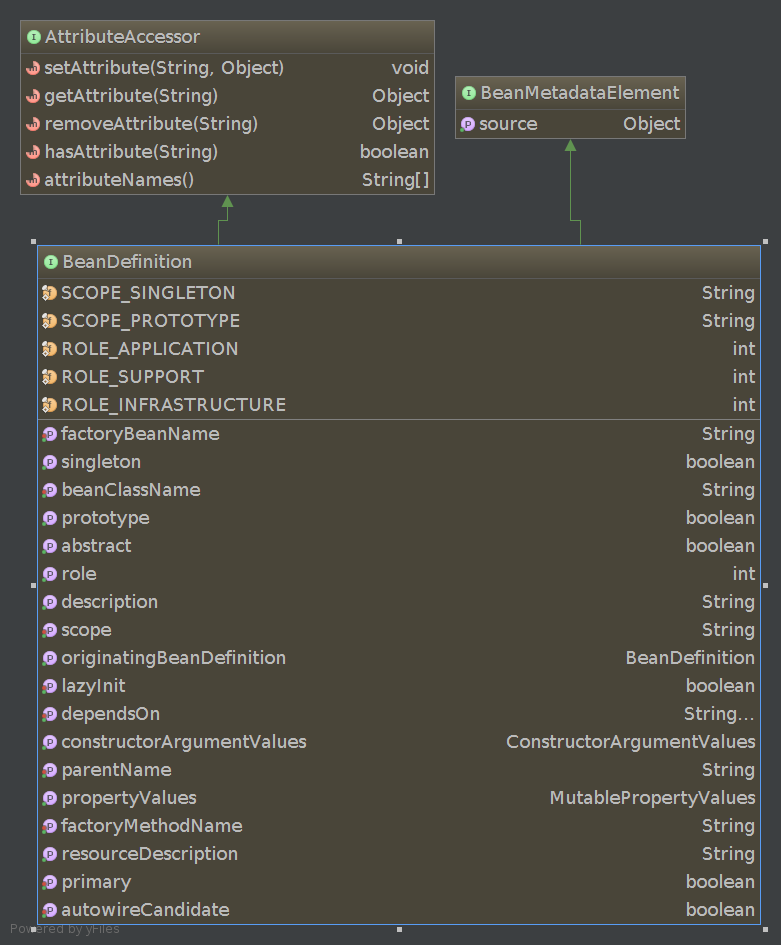
Task: Click the property icon beside description
Action: [49, 603]
